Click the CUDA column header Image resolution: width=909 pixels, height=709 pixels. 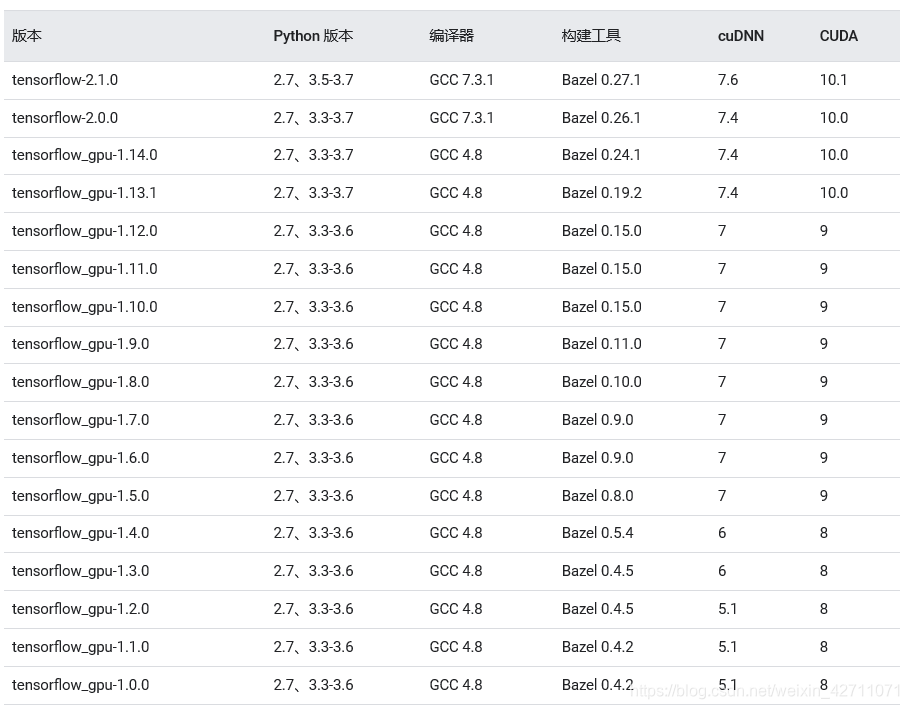point(838,36)
